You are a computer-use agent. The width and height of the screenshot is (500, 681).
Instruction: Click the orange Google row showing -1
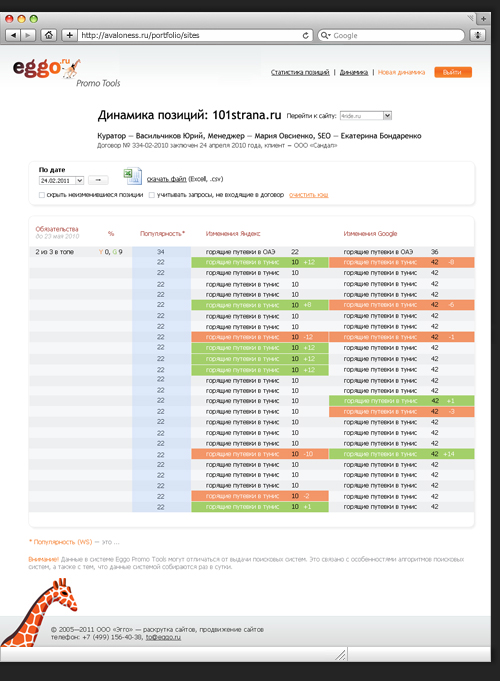coord(401,337)
